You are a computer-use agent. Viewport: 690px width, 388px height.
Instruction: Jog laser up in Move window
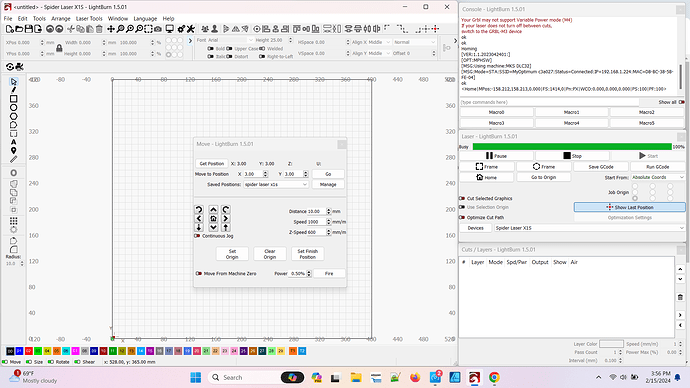coord(213,209)
